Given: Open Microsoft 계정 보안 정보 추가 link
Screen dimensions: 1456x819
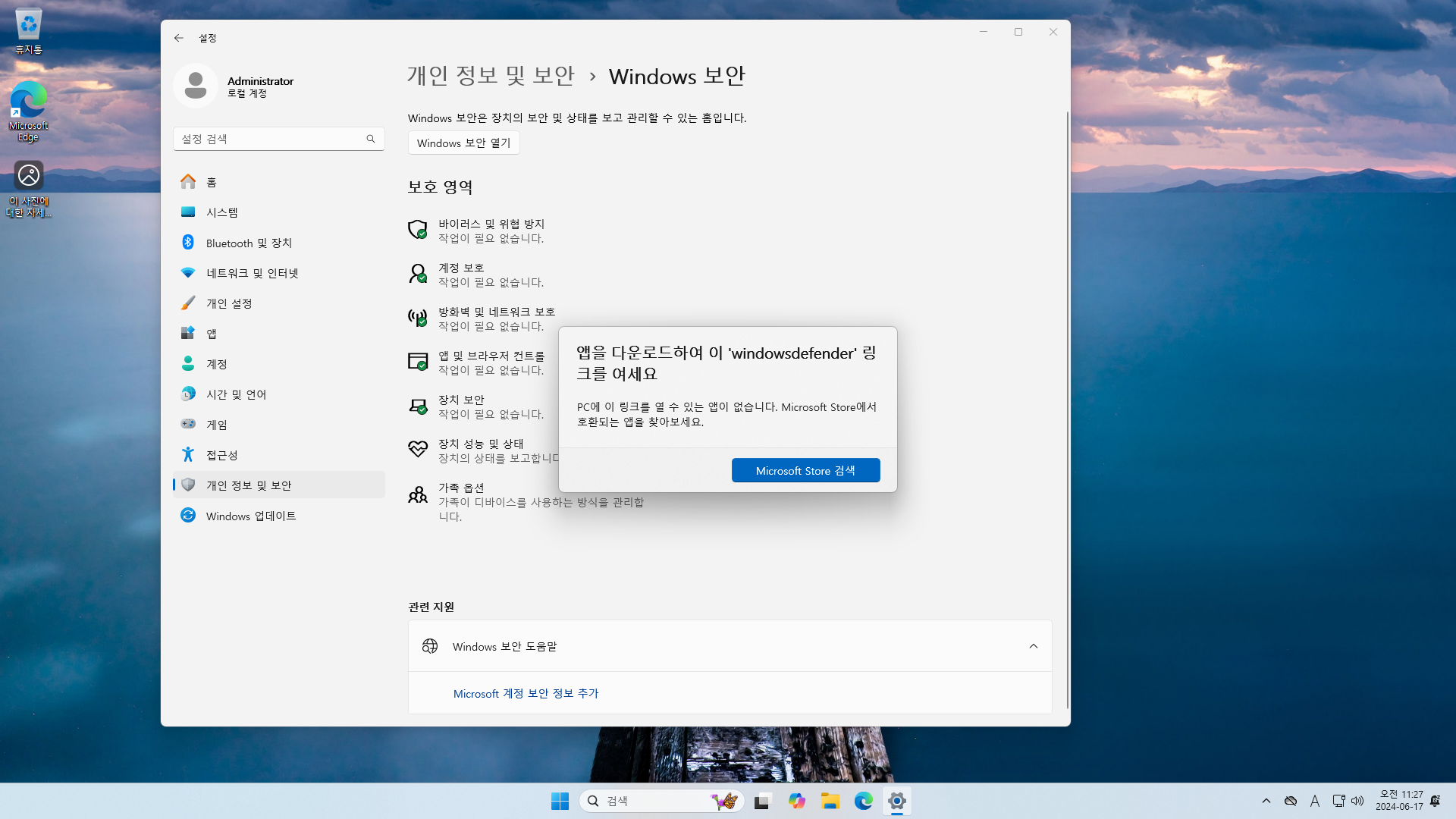Looking at the screenshot, I should coord(526,693).
